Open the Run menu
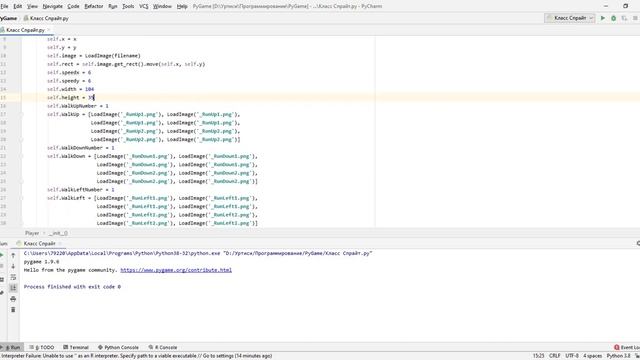Viewport: 640px width, 360px height. [x=113, y=6]
